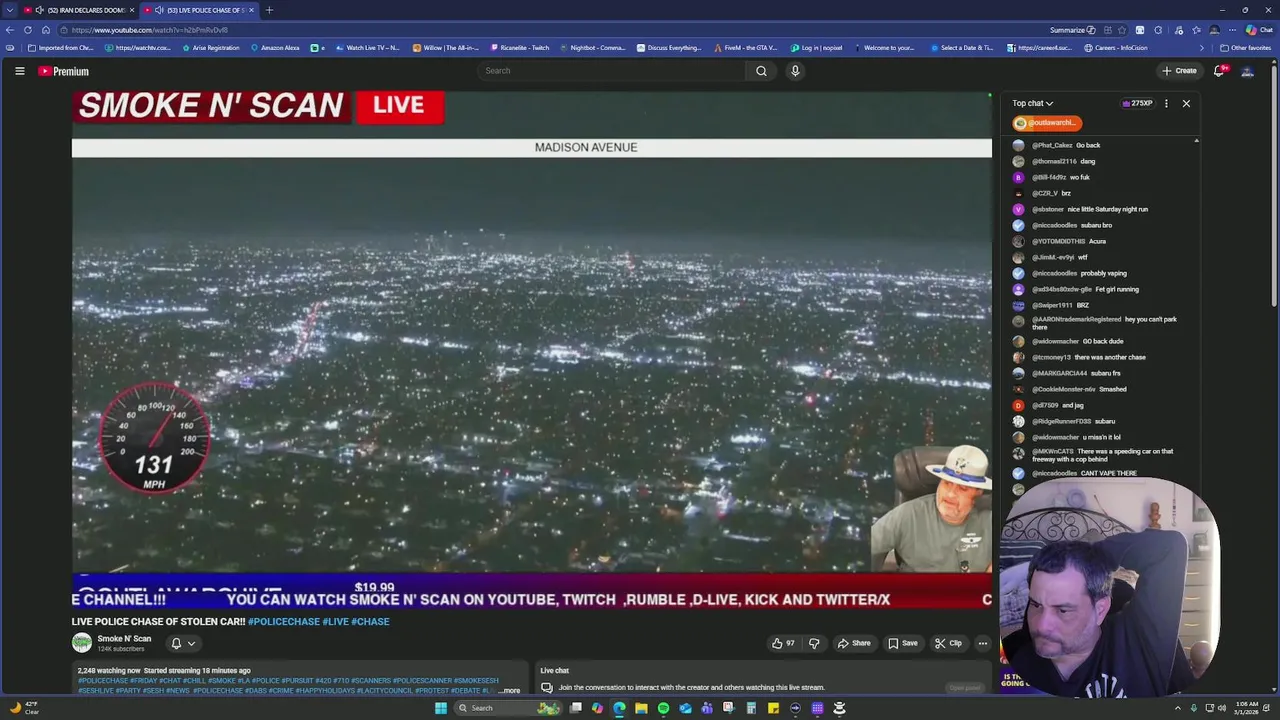Switch chat mode via Top chat dropdown
The height and width of the screenshot is (720, 1280).
click(1032, 103)
